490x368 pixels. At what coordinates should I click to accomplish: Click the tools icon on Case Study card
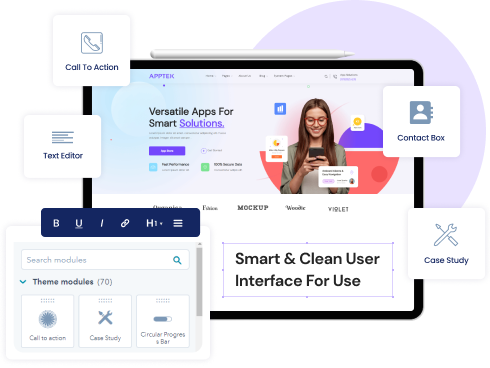click(446, 235)
